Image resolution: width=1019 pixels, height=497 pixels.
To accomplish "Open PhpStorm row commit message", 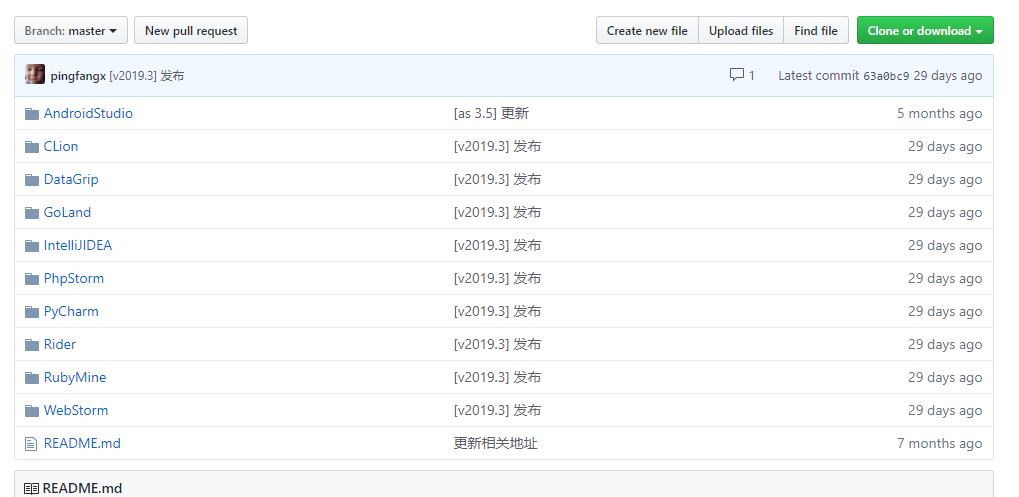I will (x=497, y=279).
